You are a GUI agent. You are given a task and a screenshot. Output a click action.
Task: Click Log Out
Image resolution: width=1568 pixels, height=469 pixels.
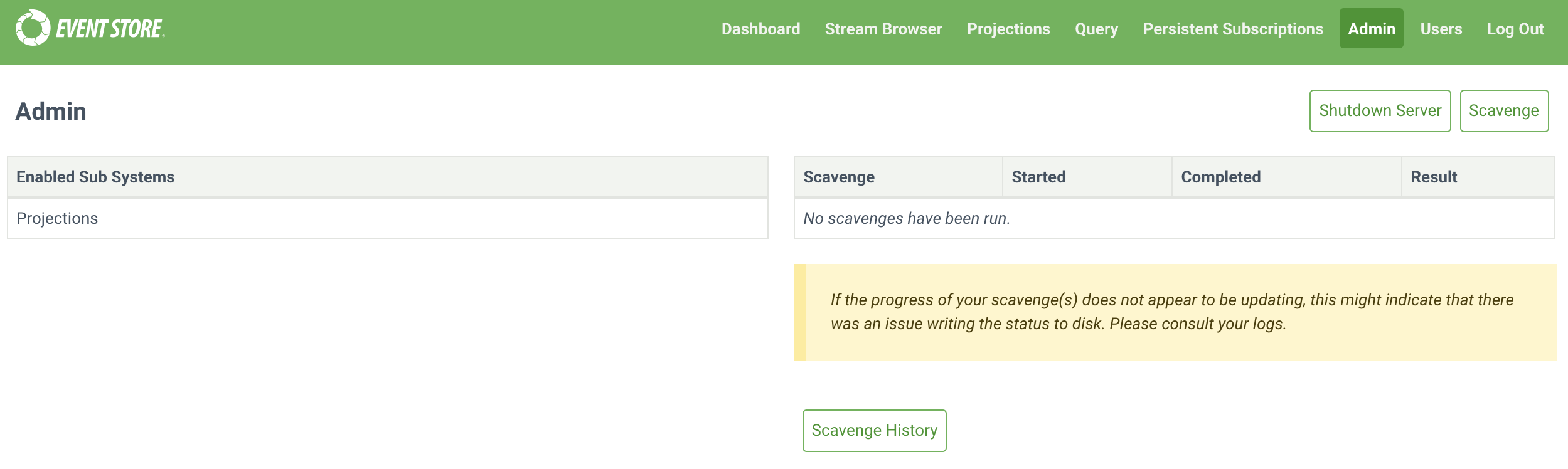pos(1515,29)
